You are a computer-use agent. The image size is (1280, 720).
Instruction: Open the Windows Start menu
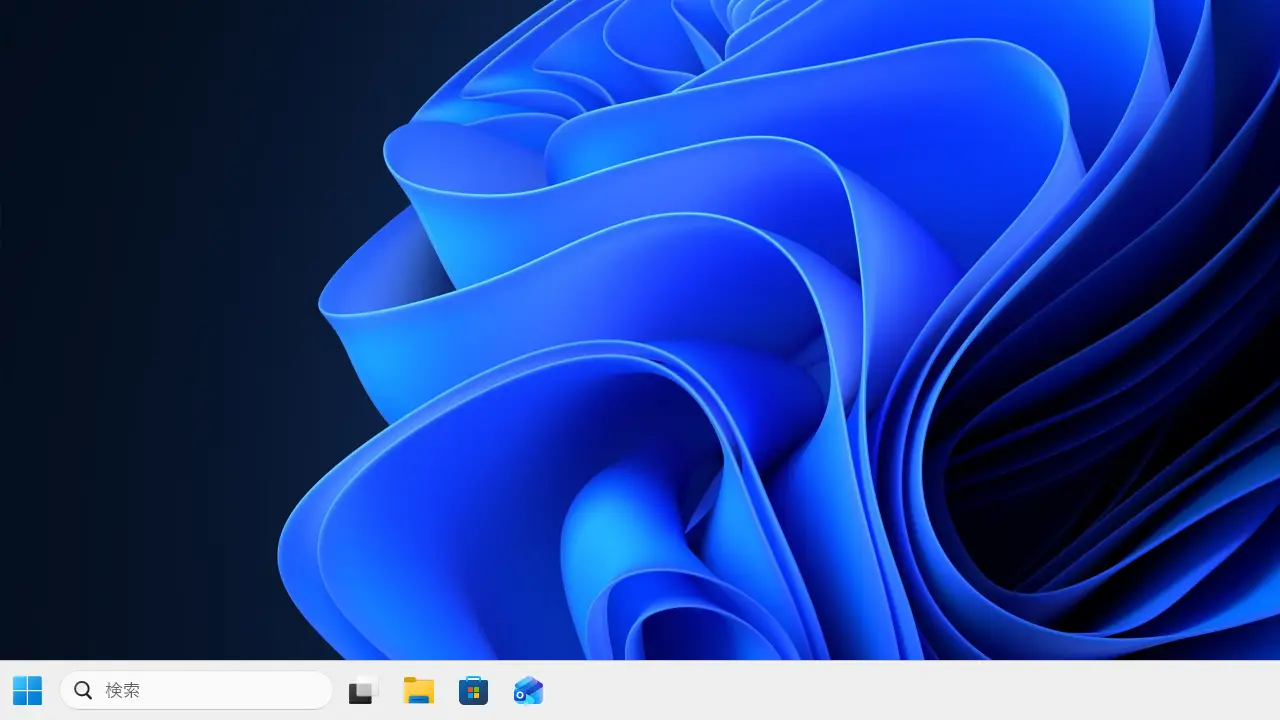tap(27, 690)
